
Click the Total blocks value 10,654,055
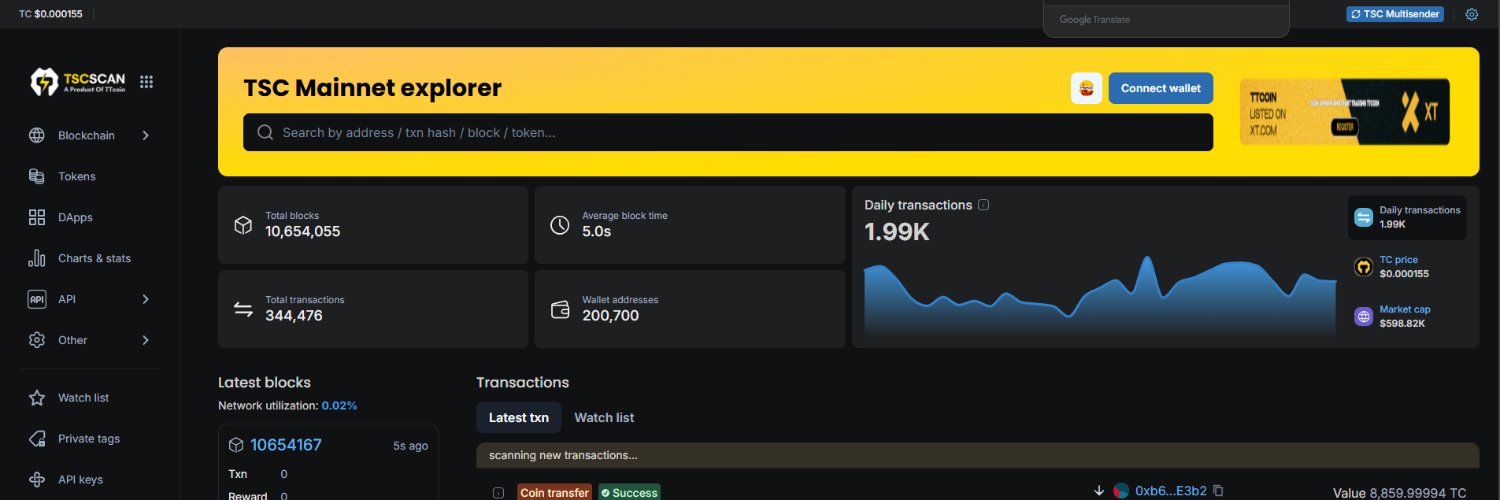(x=303, y=231)
